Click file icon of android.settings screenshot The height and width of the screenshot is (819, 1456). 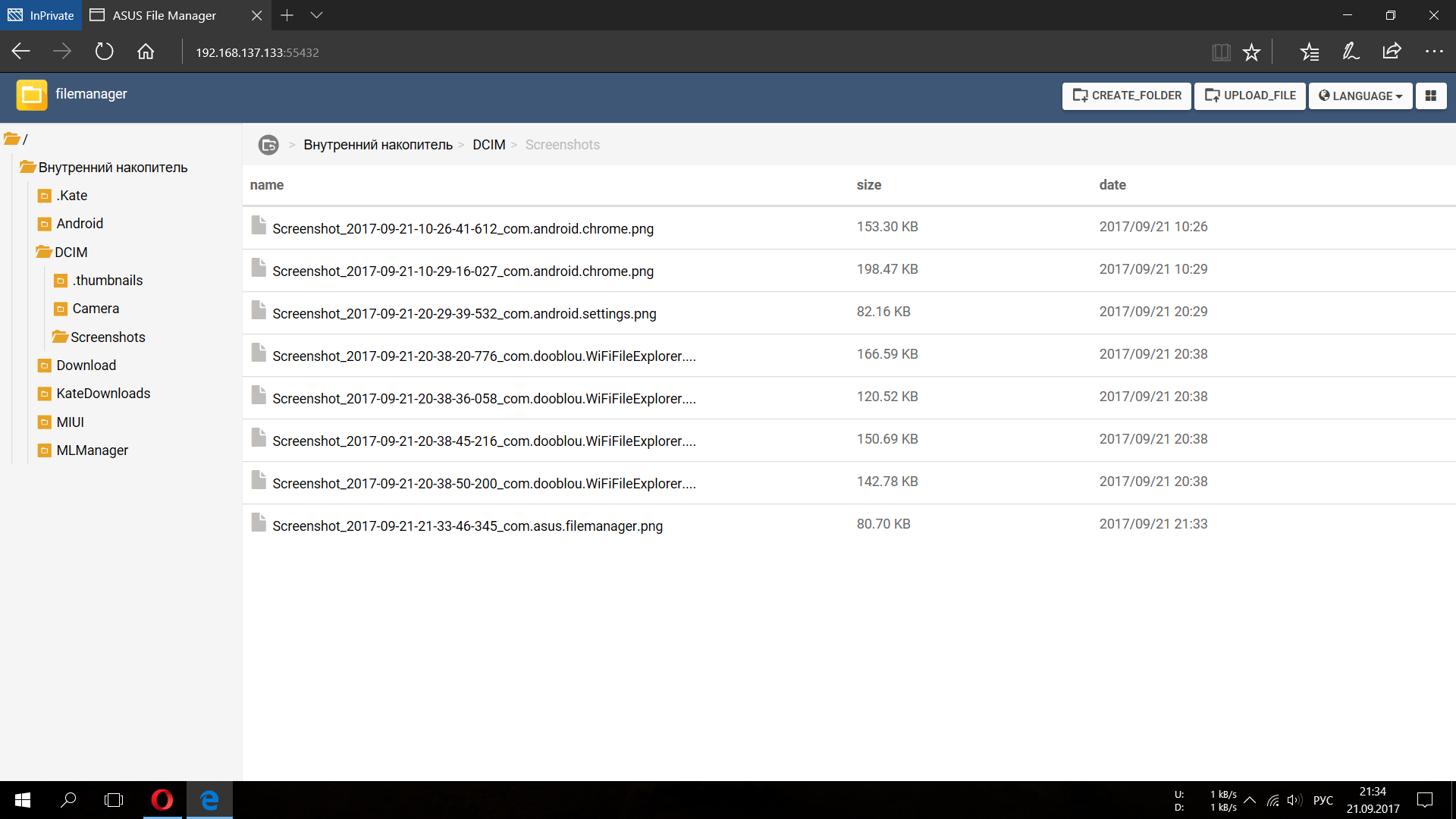click(259, 311)
